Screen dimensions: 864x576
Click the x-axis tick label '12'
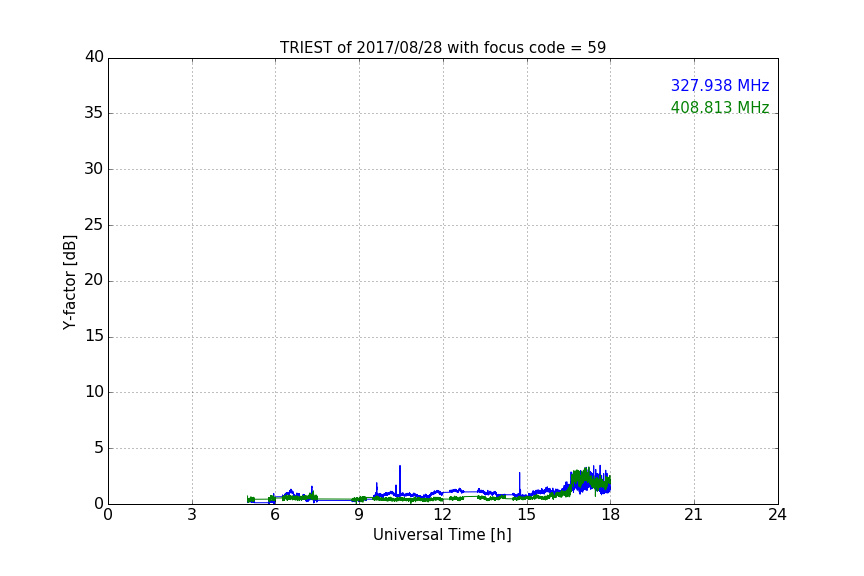pyautogui.click(x=443, y=515)
